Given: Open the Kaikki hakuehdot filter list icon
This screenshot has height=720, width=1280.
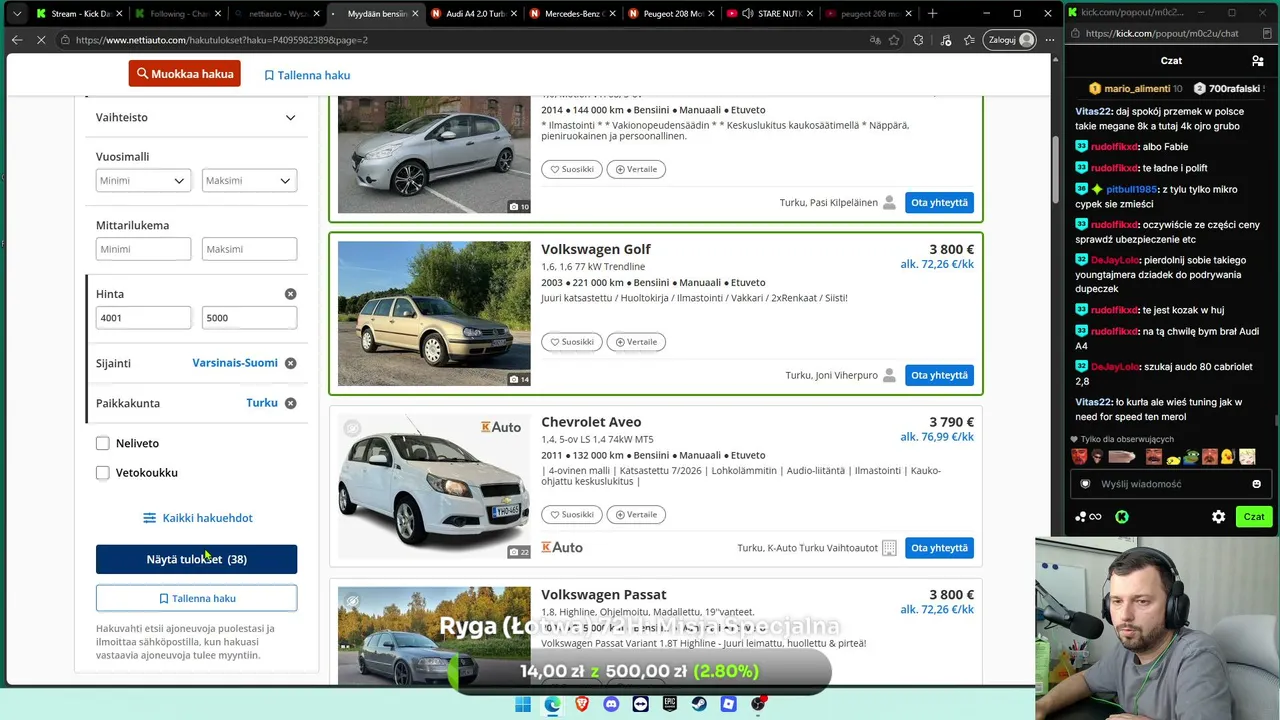Looking at the screenshot, I should [x=149, y=518].
